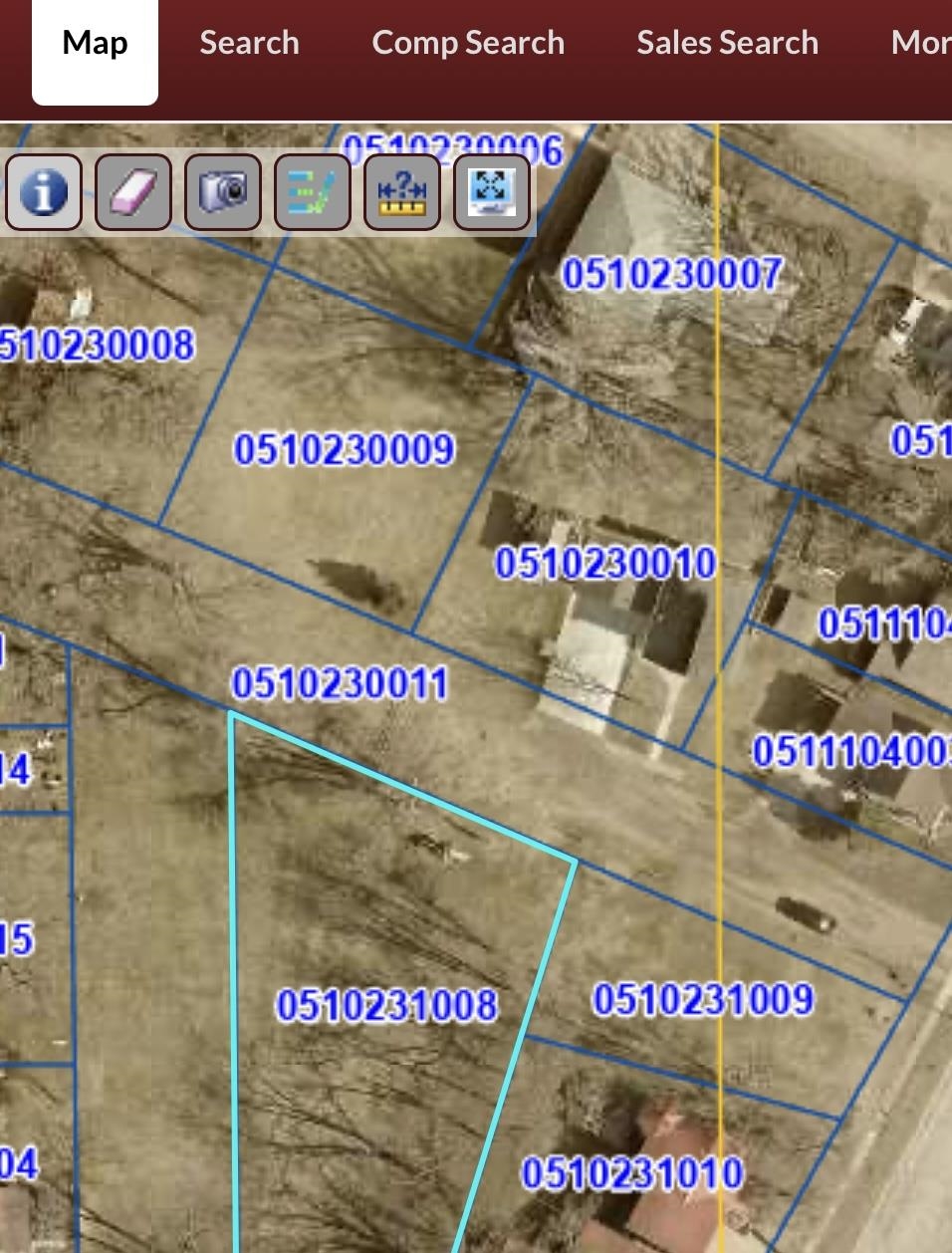Click the 0510230011 parcel label
The height and width of the screenshot is (1253, 952).
[340, 684]
